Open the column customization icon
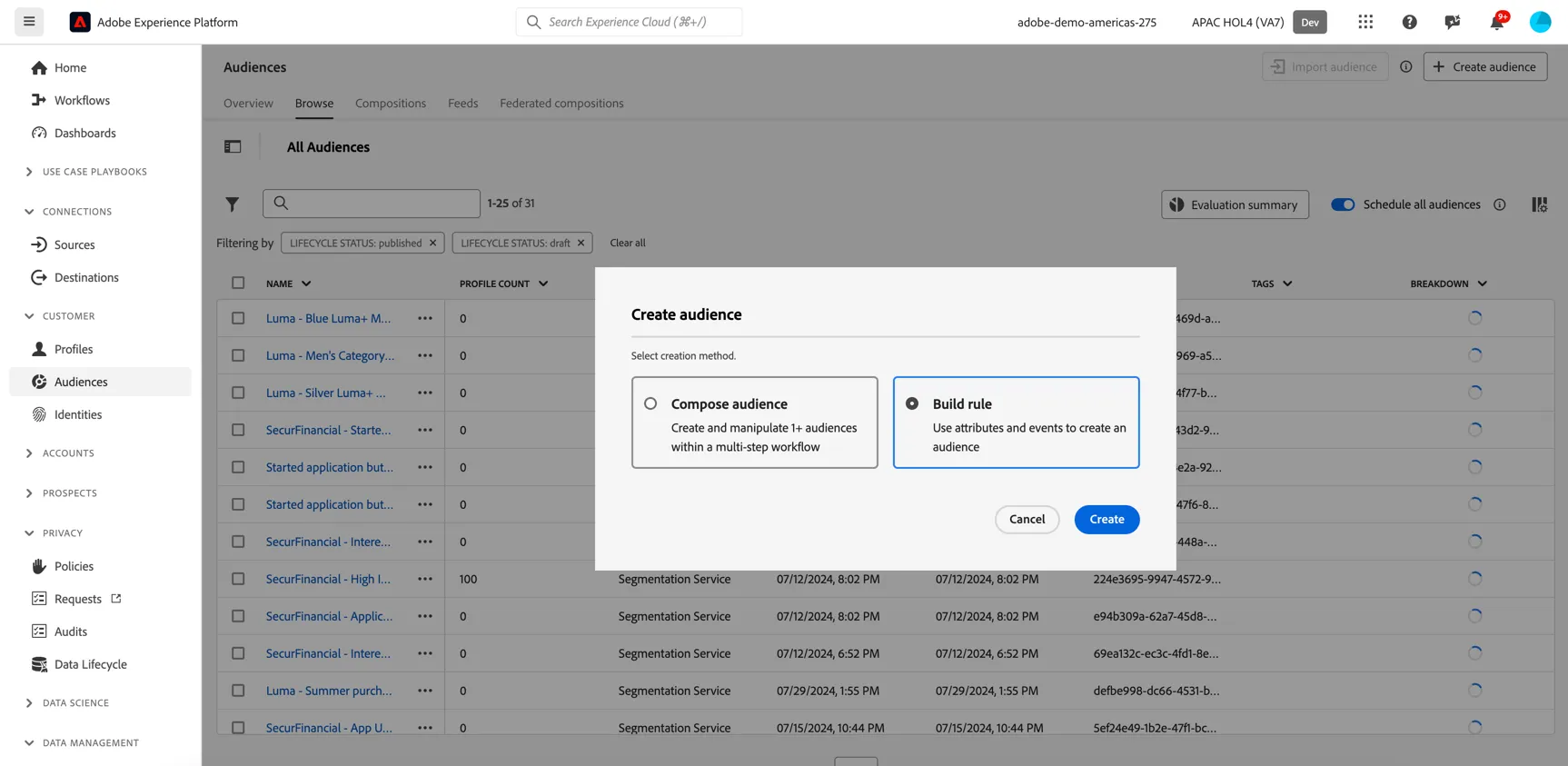 click(x=1539, y=204)
